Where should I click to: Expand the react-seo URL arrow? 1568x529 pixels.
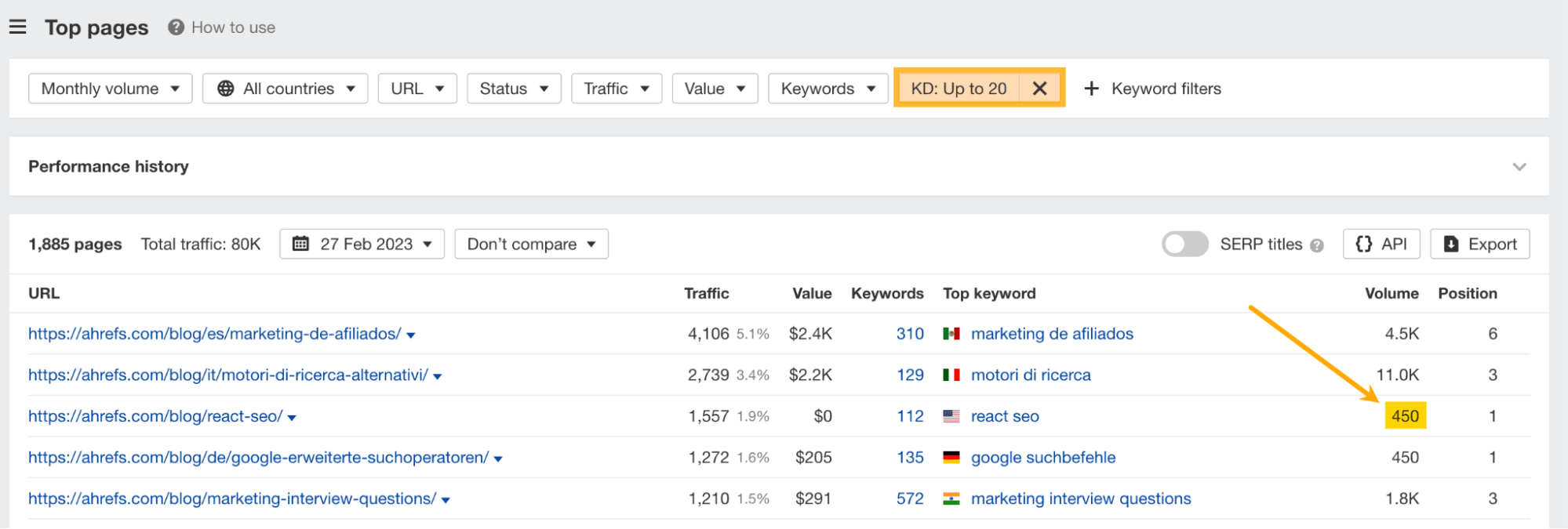pyautogui.click(x=292, y=418)
